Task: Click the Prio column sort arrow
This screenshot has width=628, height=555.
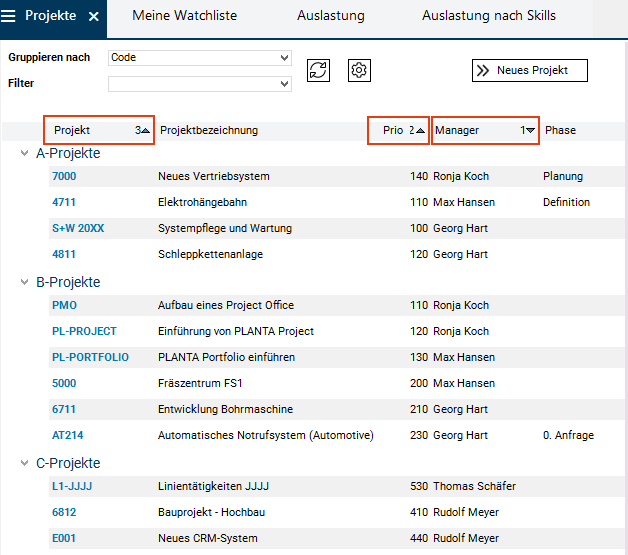Action: [421, 131]
